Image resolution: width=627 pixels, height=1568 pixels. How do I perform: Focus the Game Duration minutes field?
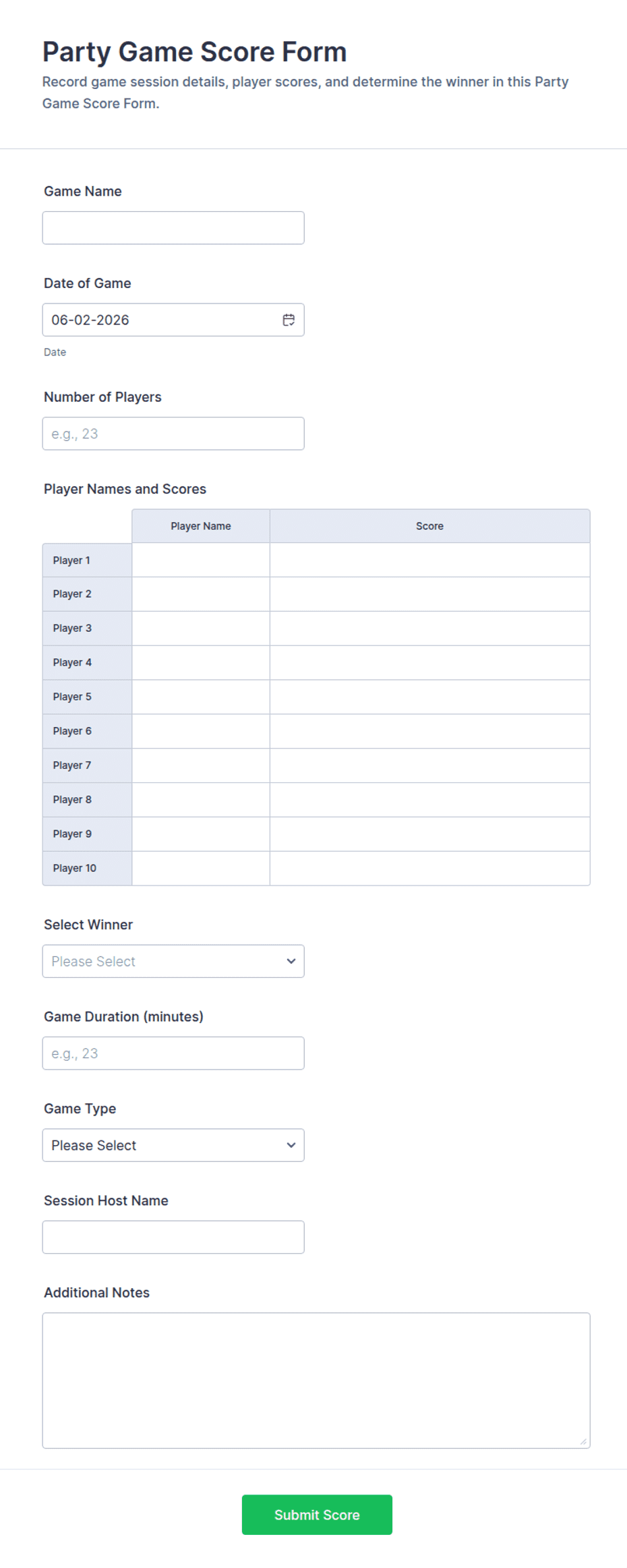tap(173, 1053)
